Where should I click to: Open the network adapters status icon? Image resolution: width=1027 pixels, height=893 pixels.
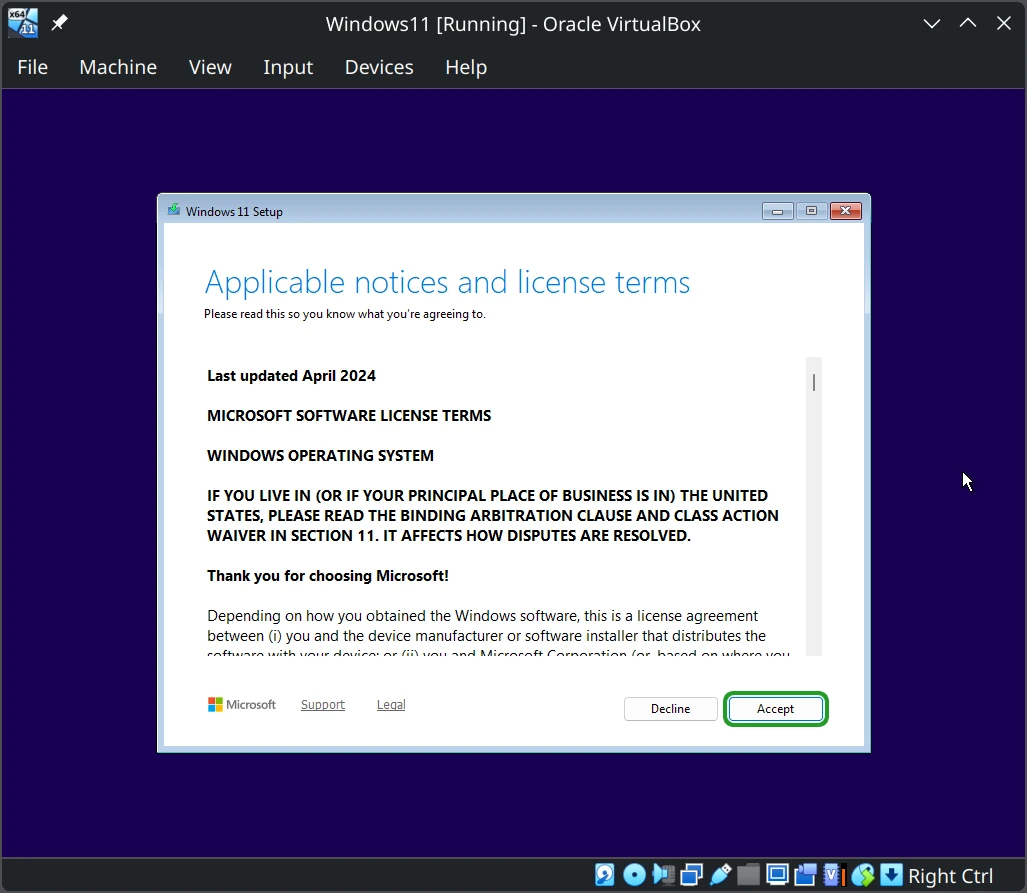click(692, 874)
